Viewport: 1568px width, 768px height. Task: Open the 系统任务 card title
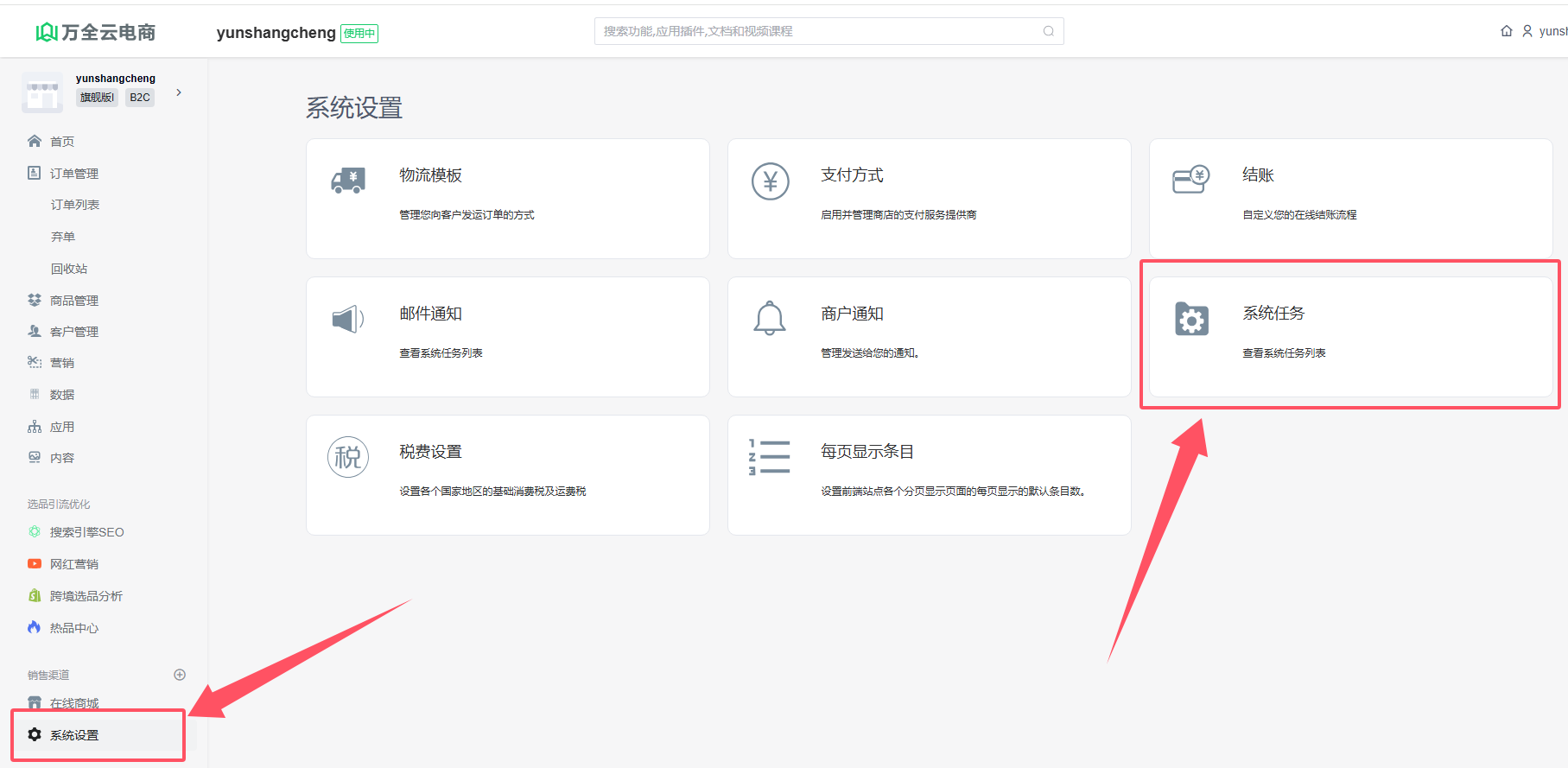point(1273,314)
